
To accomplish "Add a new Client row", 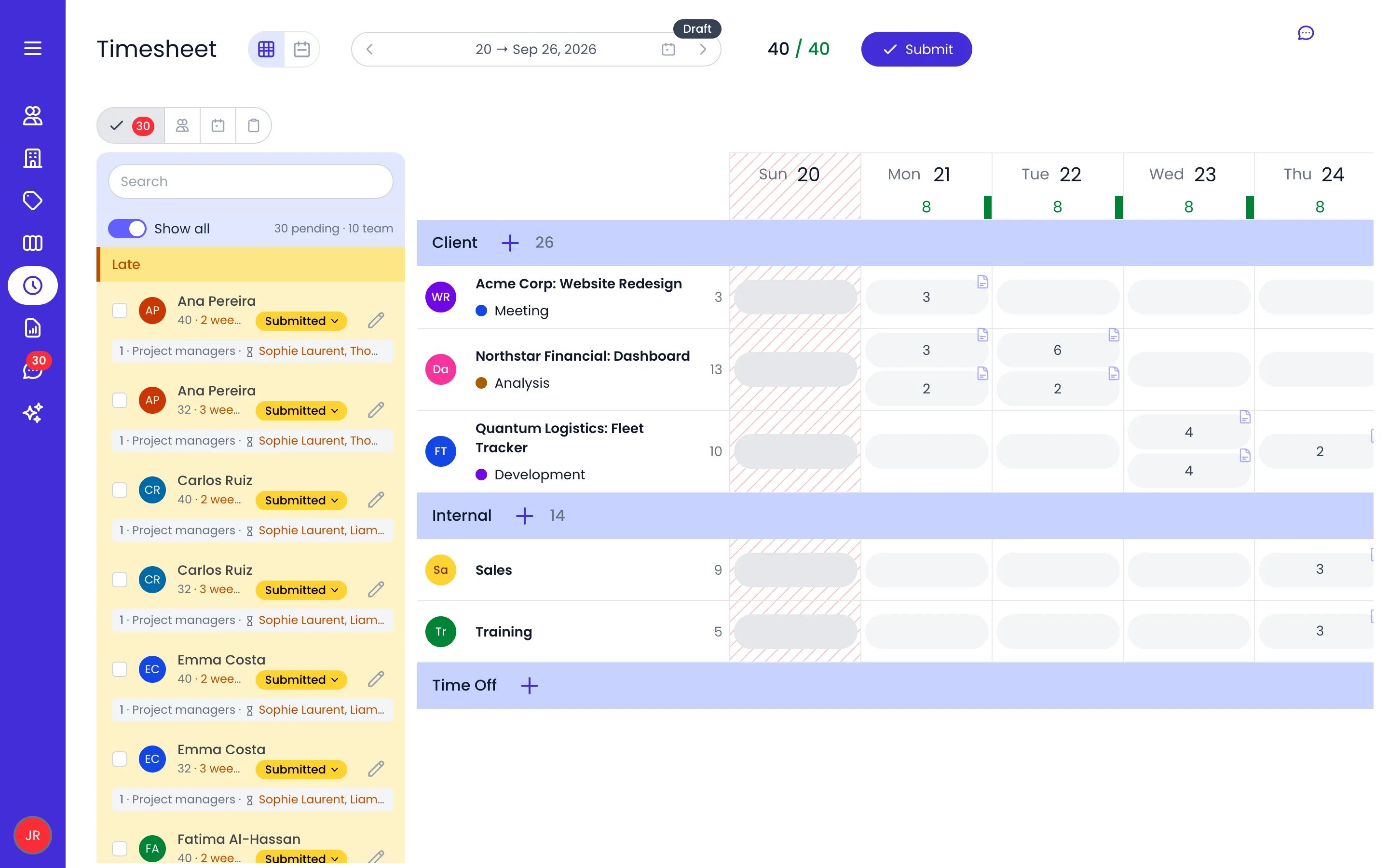I will coord(510,243).
